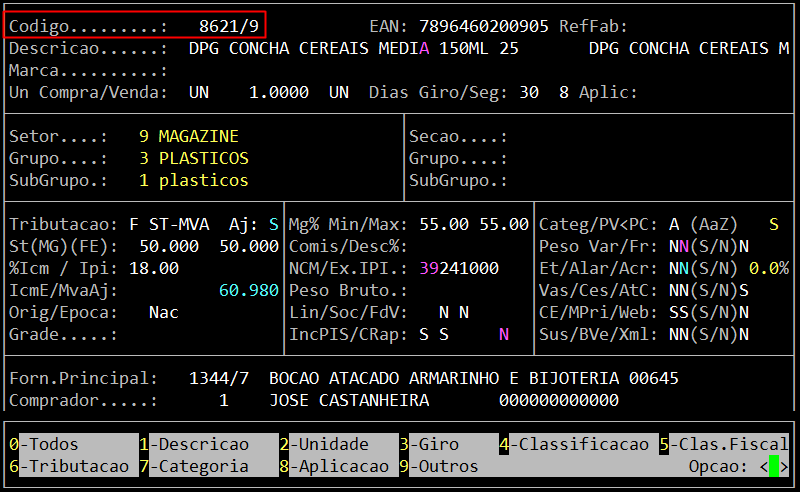
Task: Select the Setor value 9 MAGAZINE
Action: pyautogui.click(x=189, y=136)
